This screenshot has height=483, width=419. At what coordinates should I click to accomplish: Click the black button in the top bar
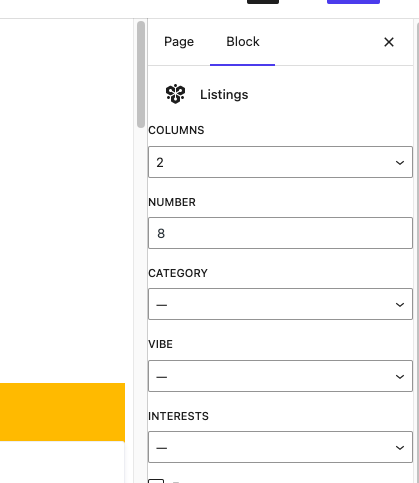263,2
